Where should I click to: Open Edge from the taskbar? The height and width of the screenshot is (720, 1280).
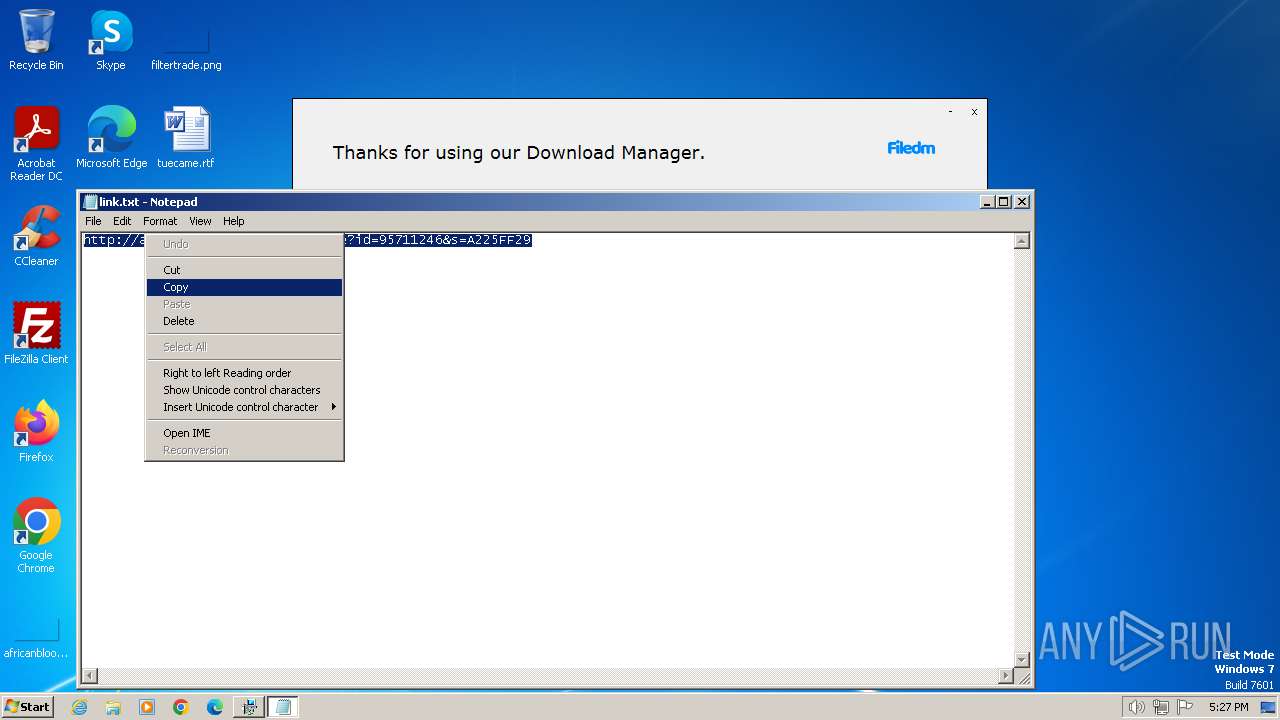tap(215, 707)
